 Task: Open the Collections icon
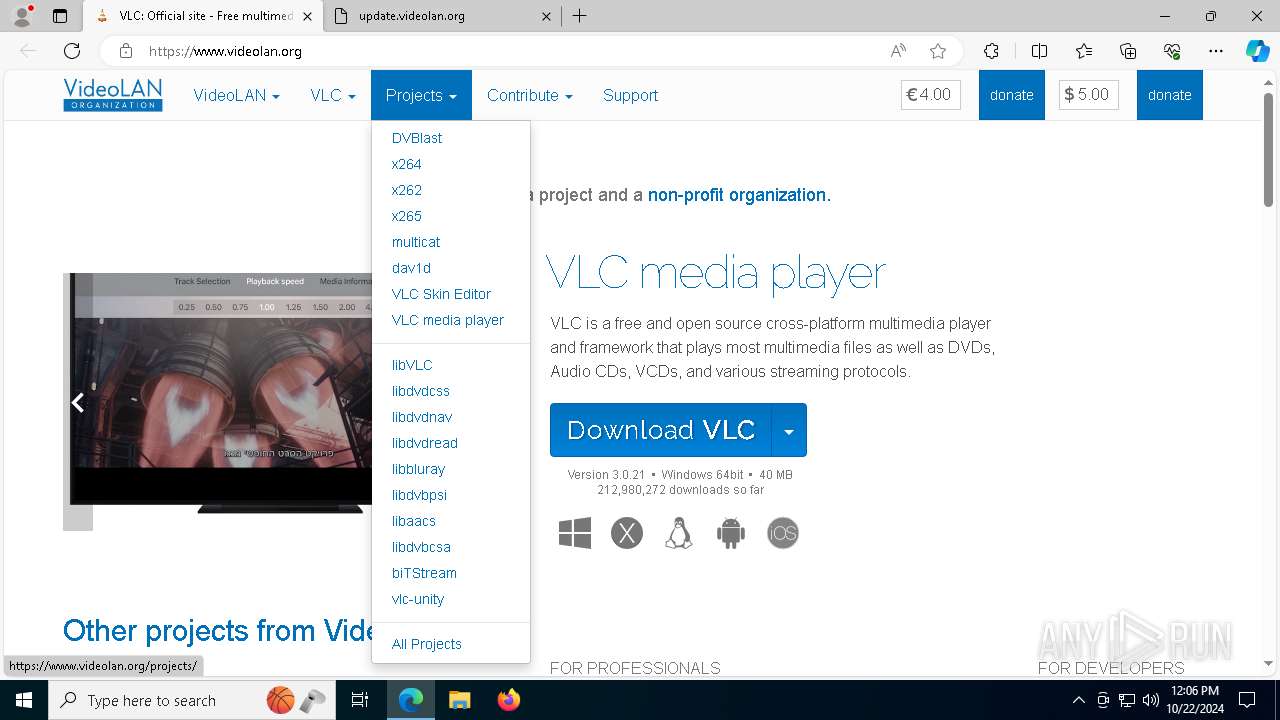click(x=1128, y=51)
